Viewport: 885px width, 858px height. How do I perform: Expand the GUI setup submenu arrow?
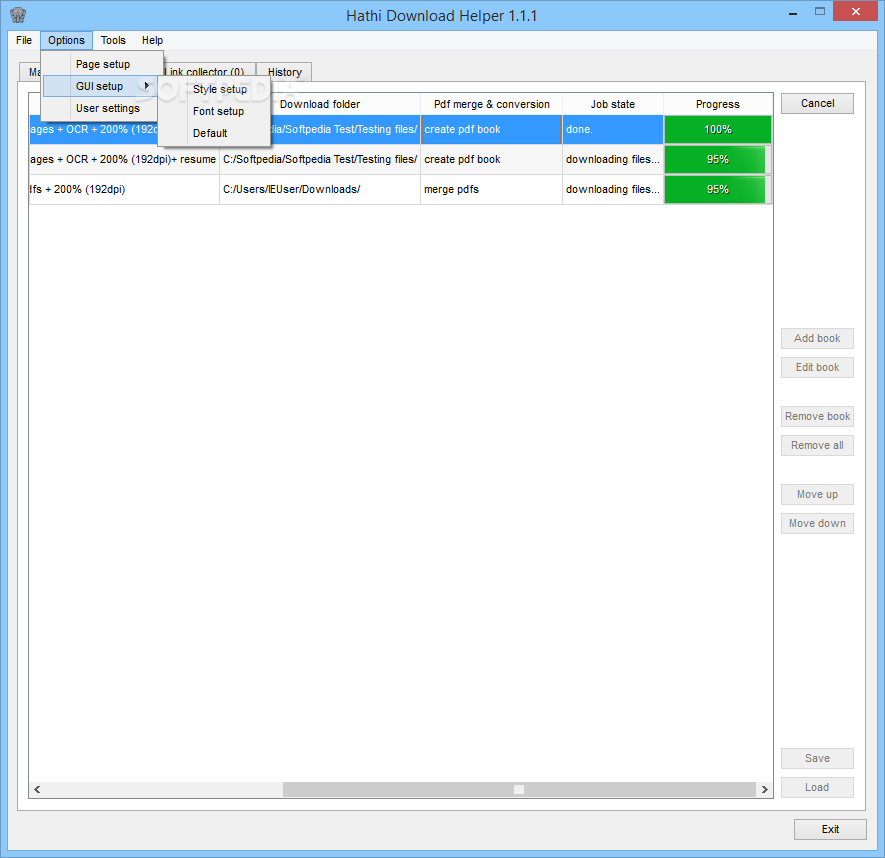(147, 86)
